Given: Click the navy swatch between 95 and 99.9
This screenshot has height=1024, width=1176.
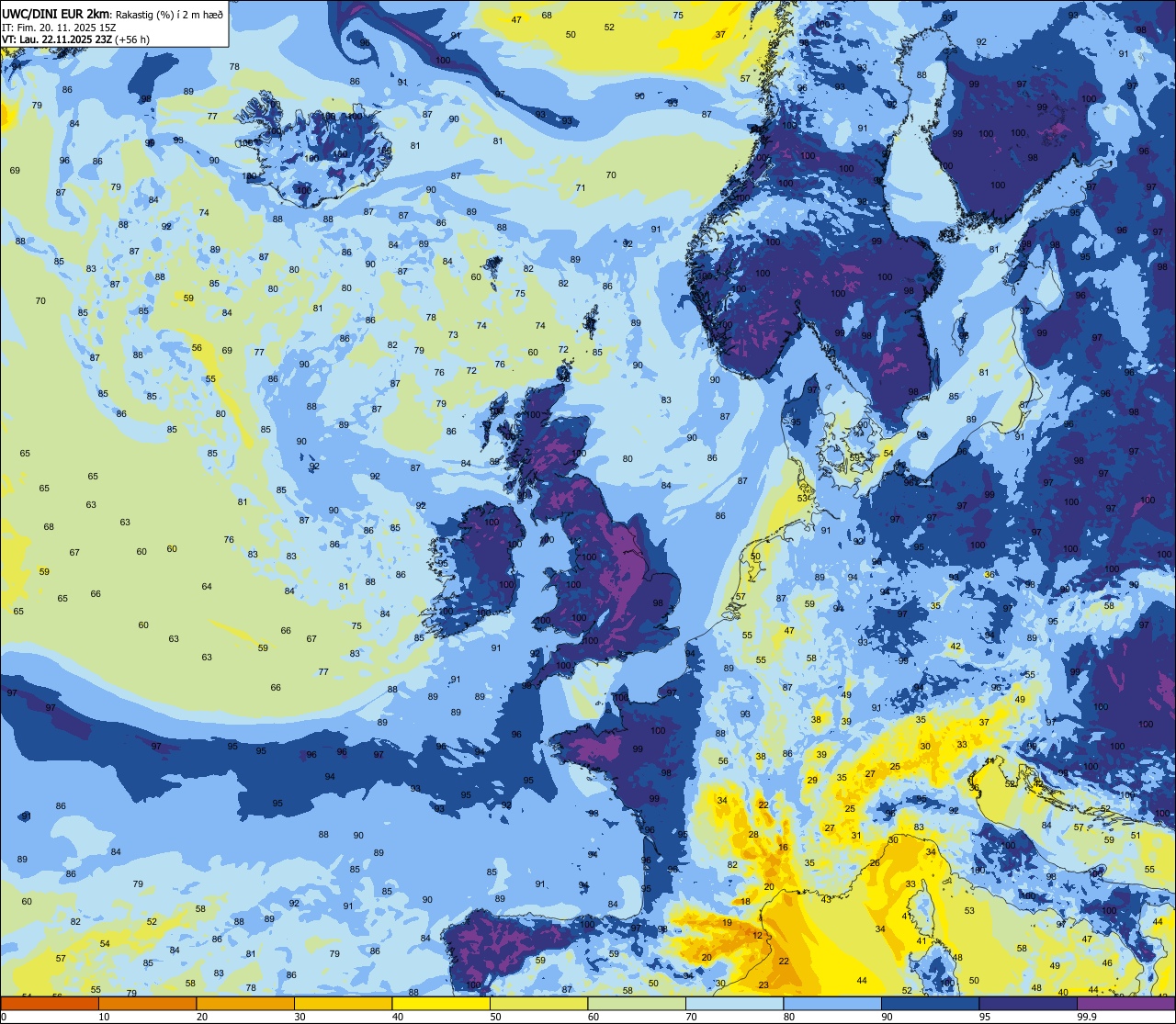Looking at the screenshot, I should (1028, 1003).
